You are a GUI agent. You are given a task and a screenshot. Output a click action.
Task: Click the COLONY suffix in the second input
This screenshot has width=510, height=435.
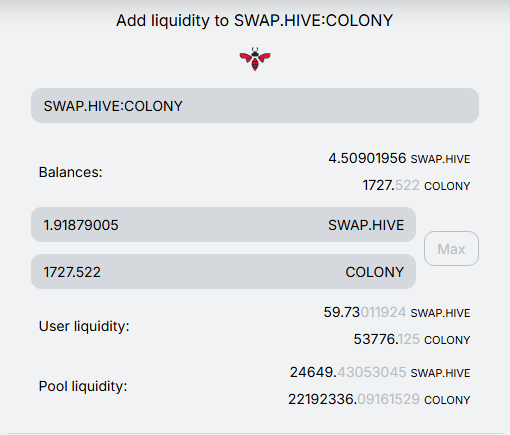point(375,272)
